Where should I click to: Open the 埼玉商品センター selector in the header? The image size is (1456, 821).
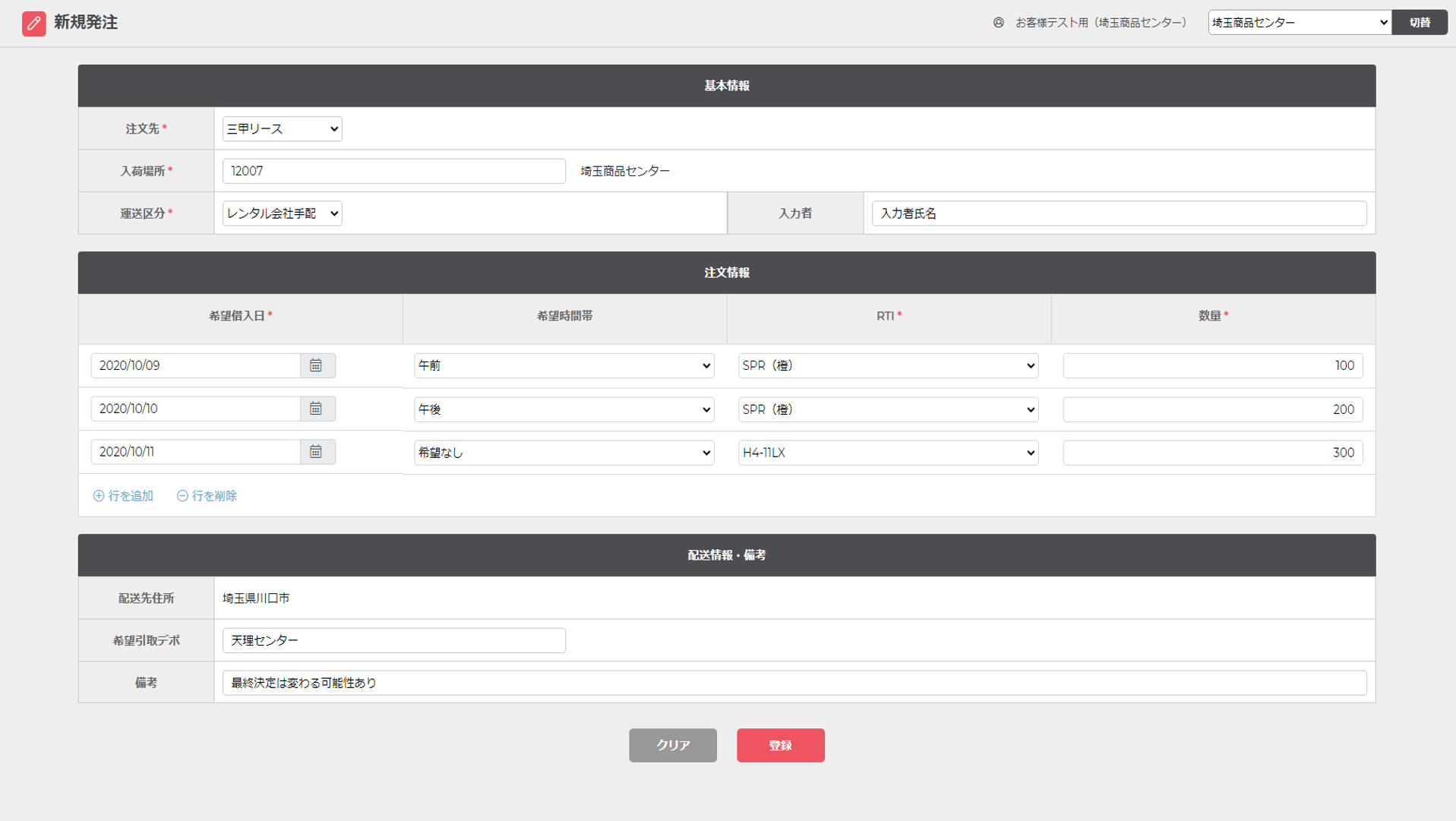click(1299, 23)
